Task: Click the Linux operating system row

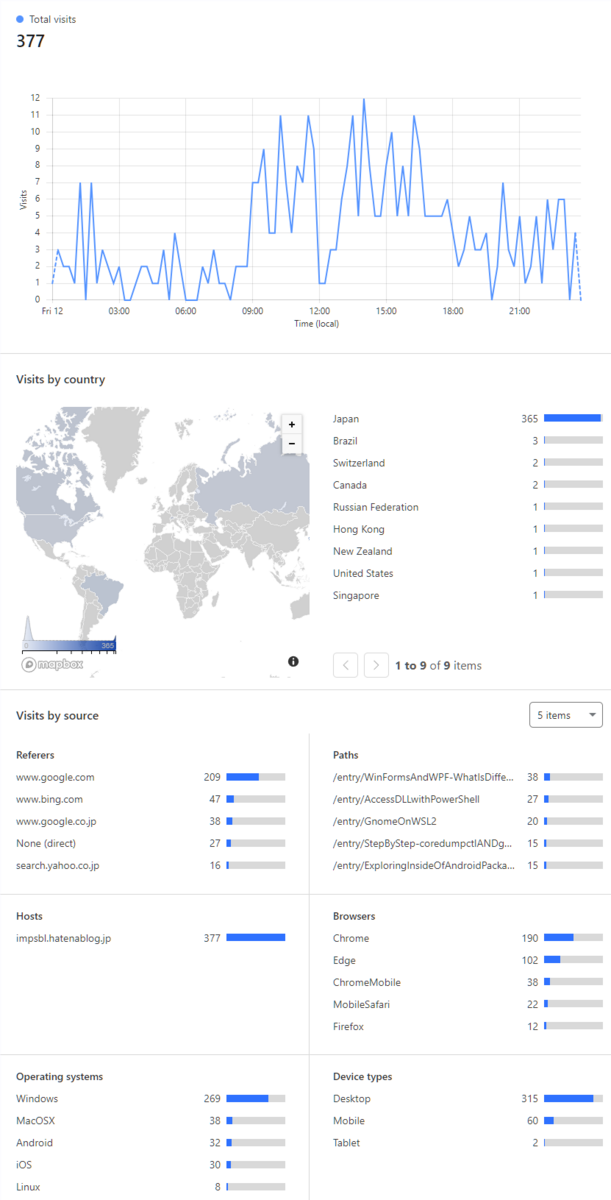Action: pyautogui.click(x=151, y=1187)
